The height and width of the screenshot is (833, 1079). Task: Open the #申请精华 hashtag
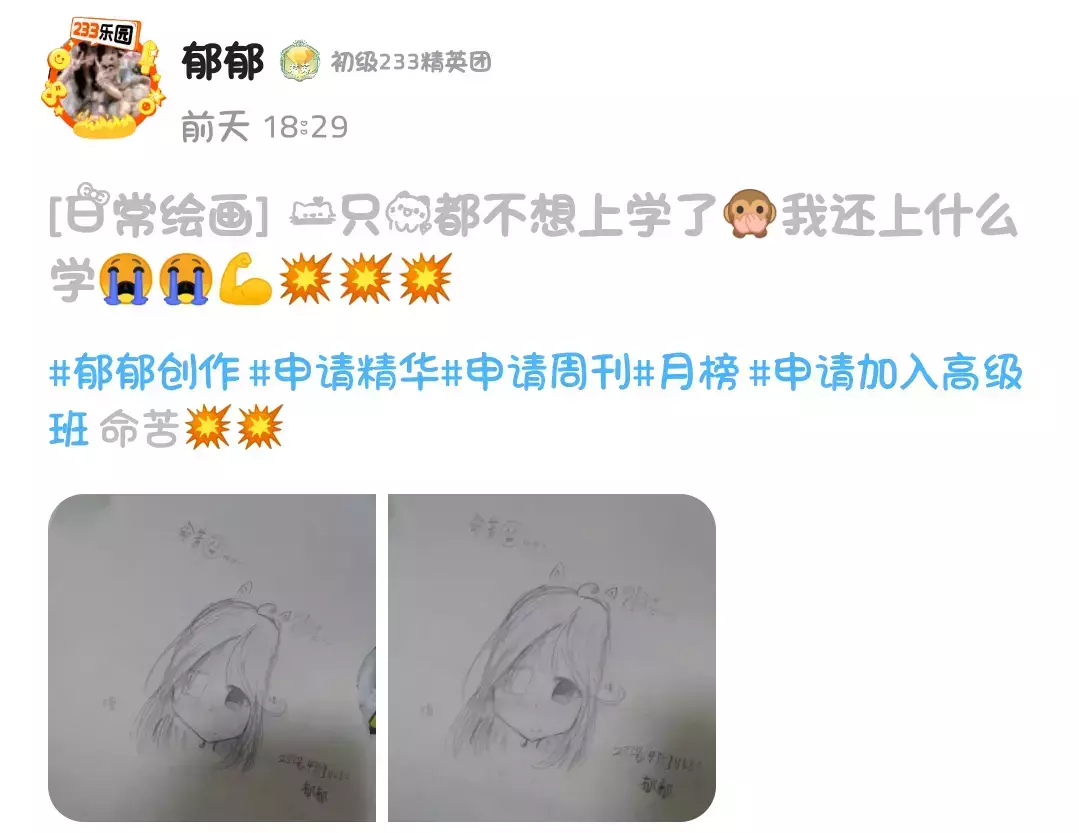345,373
